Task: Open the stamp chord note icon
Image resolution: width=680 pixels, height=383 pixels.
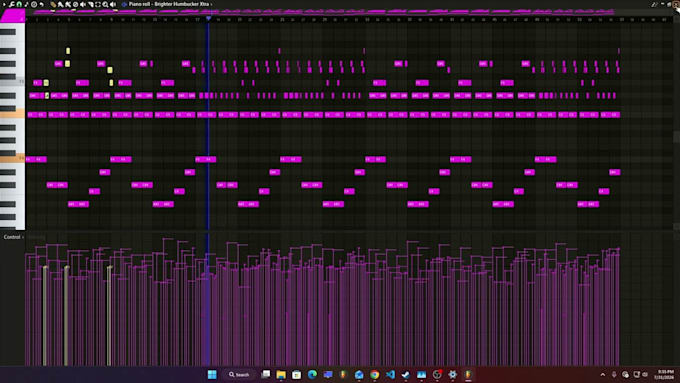Action: pyautogui.click(x=26, y=4)
